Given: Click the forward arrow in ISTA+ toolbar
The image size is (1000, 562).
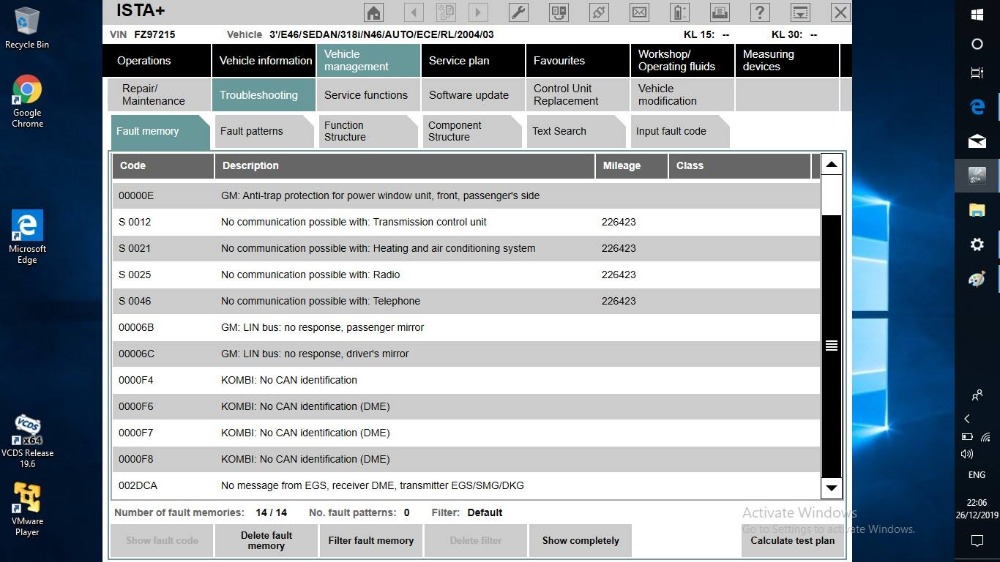Looking at the screenshot, I should (x=478, y=12).
